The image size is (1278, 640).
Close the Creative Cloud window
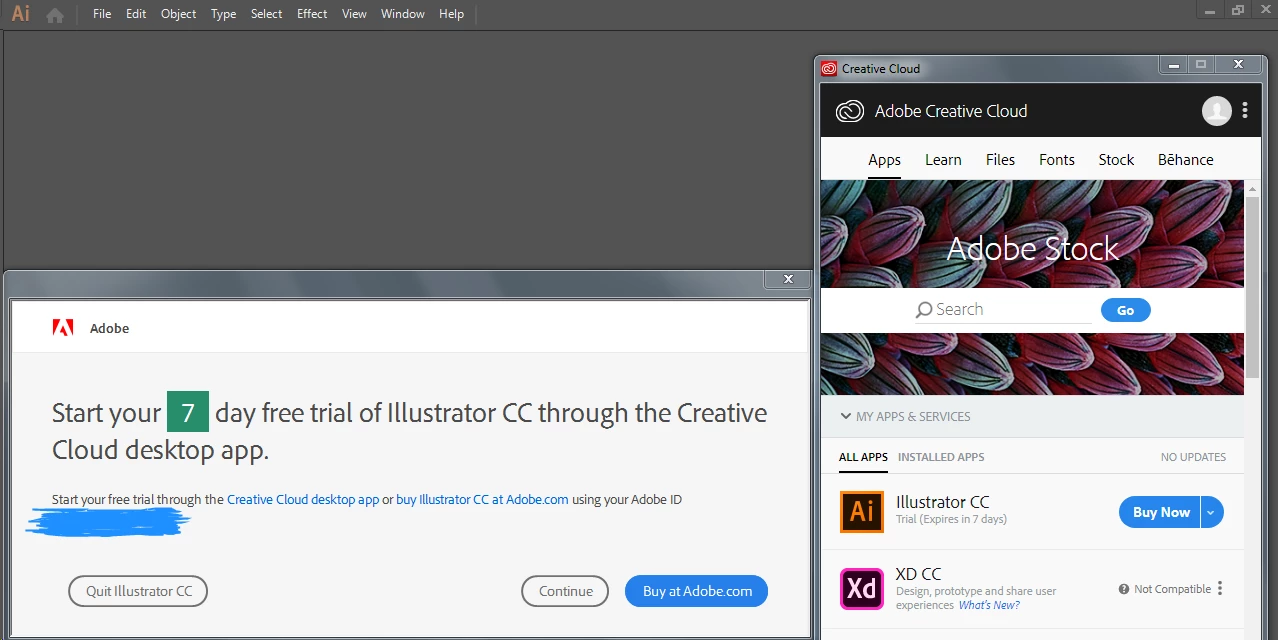[x=1238, y=65]
